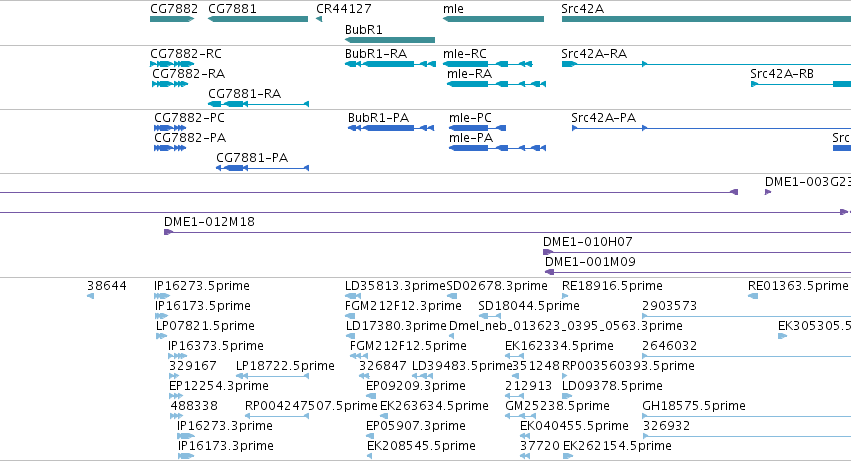The image size is (851, 461).
Task: Select the RE01363.5prime EST label
Action: [797, 286]
